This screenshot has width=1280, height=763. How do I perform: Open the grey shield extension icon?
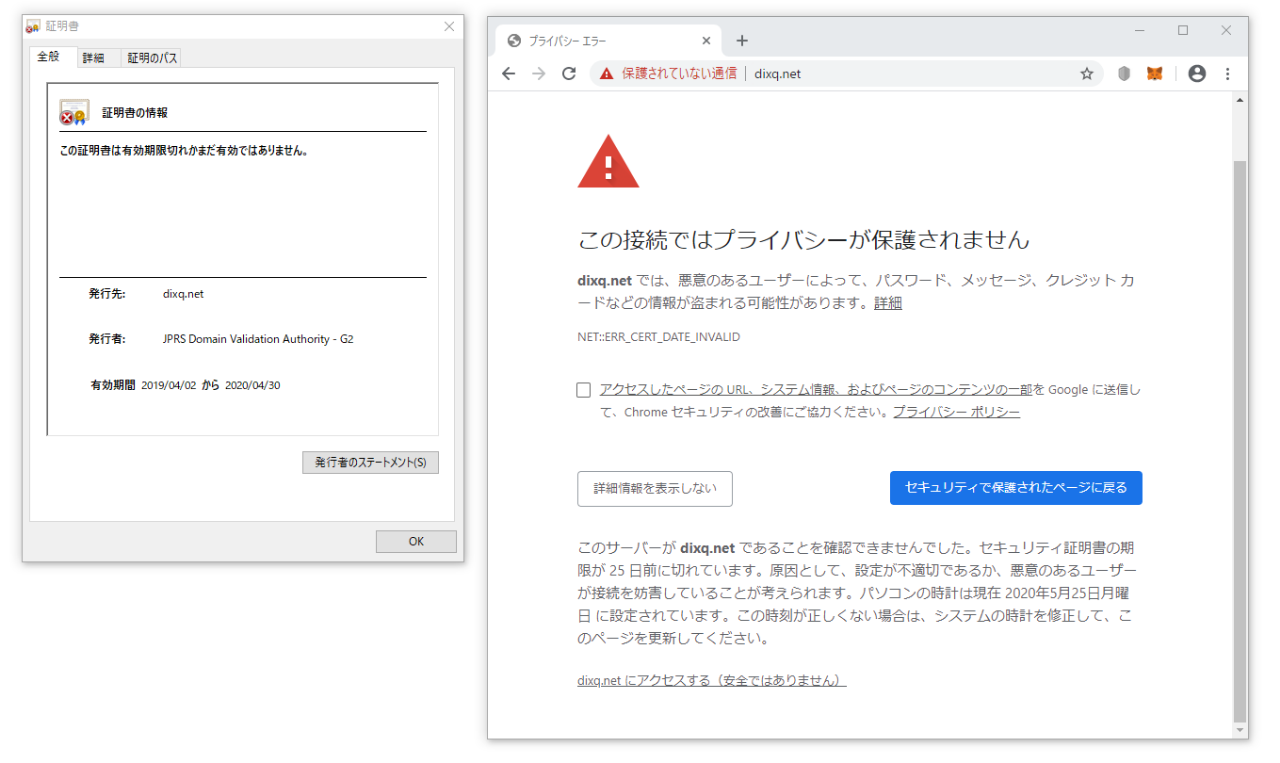click(1123, 74)
